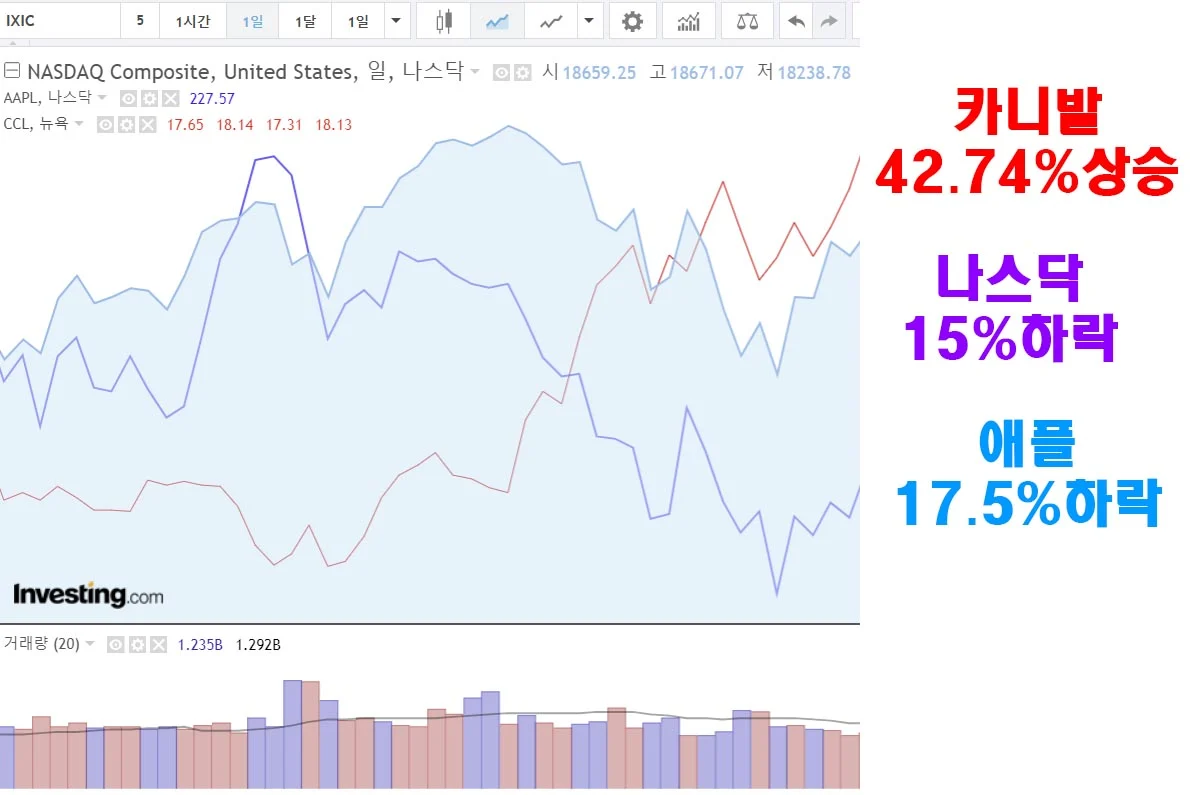The image size is (1190, 795).
Task: Remove AAPL series with X icon
Action: pos(171,99)
